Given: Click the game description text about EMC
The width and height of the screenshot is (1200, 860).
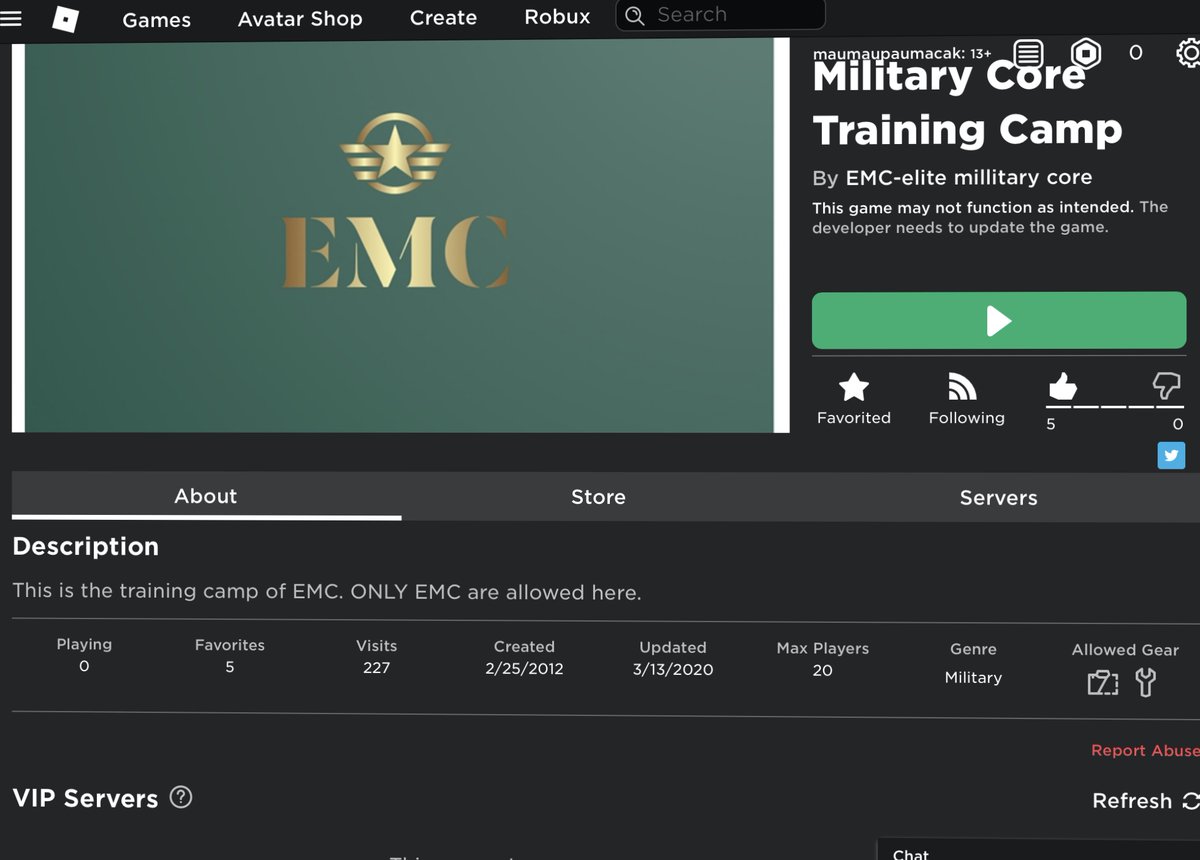Looking at the screenshot, I should [x=327, y=591].
